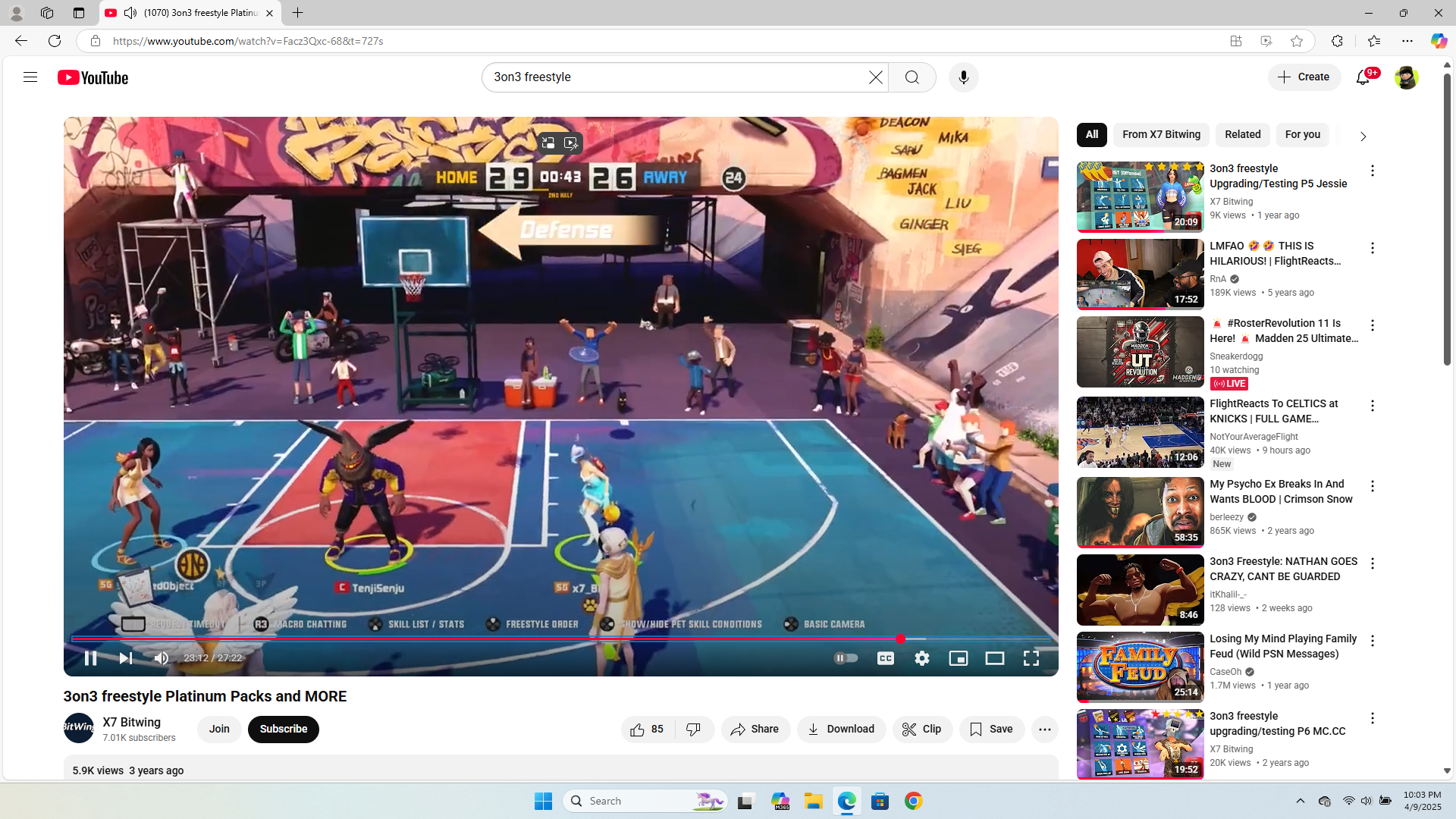Toggle closed captions on the video
1456x819 pixels.
[x=886, y=658]
